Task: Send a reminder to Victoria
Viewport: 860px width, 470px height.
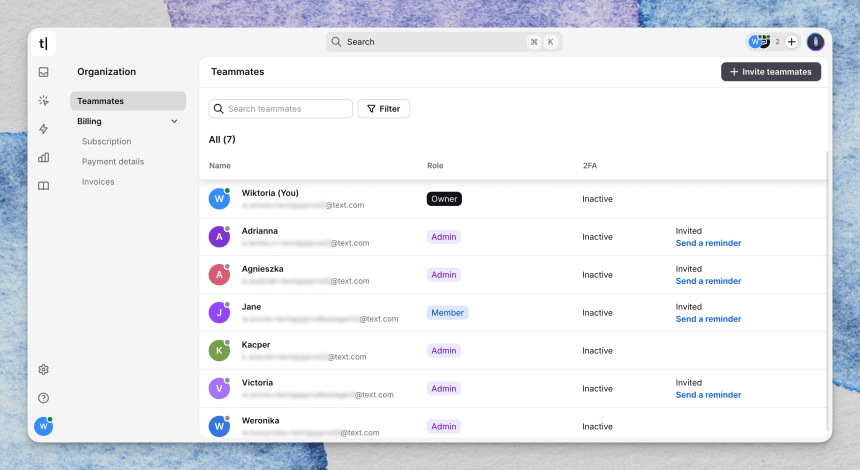Action: pyautogui.click(x=708, y=395)
